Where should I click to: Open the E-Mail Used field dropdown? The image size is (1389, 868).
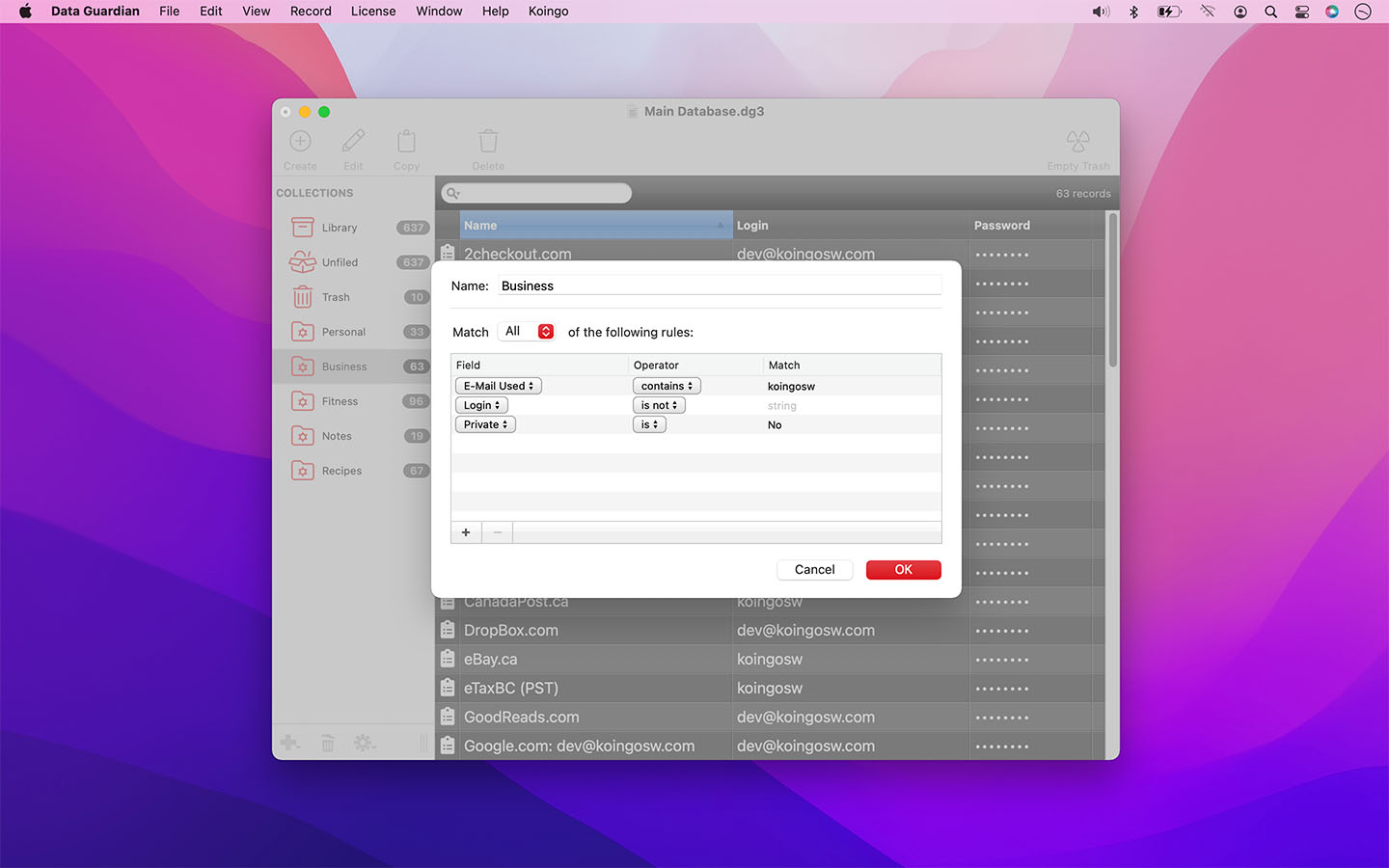[x=498, y=385]
